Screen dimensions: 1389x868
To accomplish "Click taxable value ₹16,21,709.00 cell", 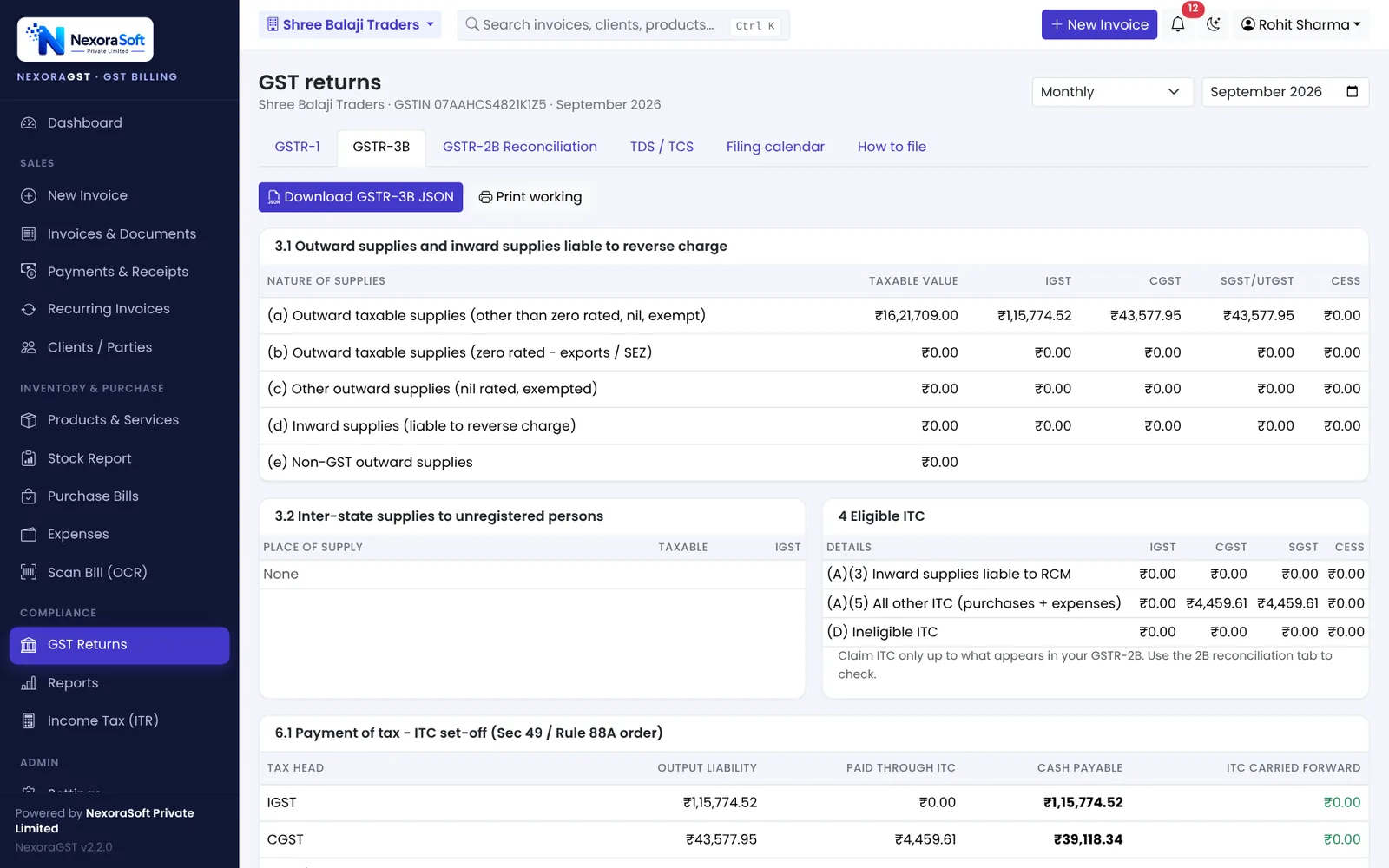I will (916, 316).
